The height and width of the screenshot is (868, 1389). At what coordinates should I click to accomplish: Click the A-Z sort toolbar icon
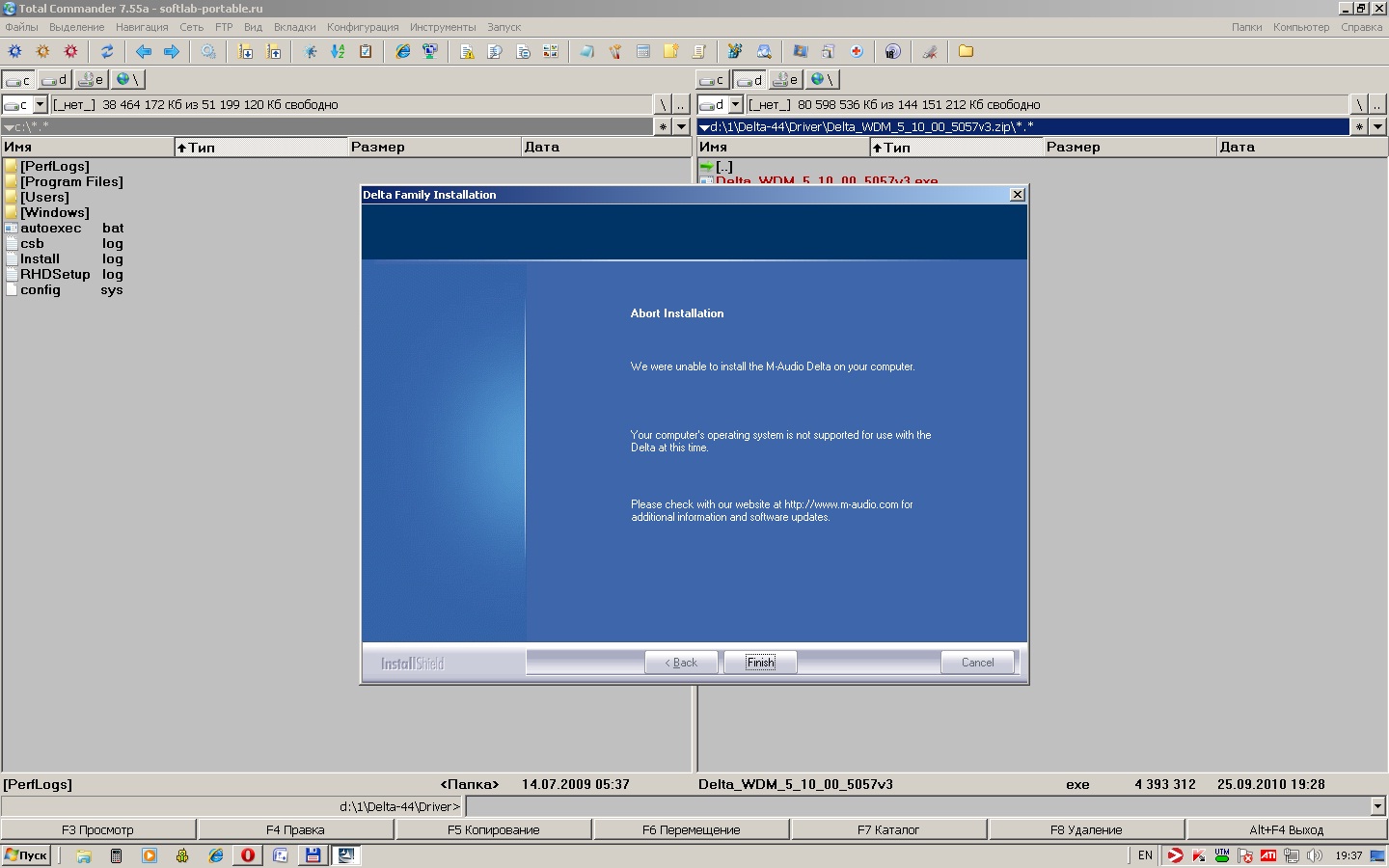[x=338, y=52]
